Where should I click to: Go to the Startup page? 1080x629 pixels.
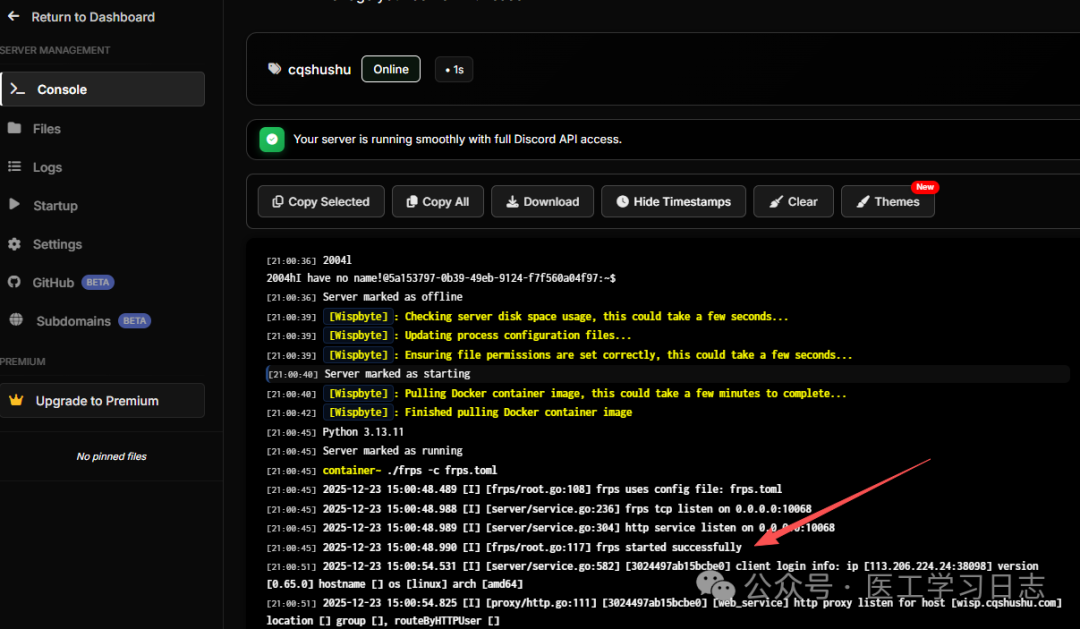pyautogui.click(x=55, y=206)
